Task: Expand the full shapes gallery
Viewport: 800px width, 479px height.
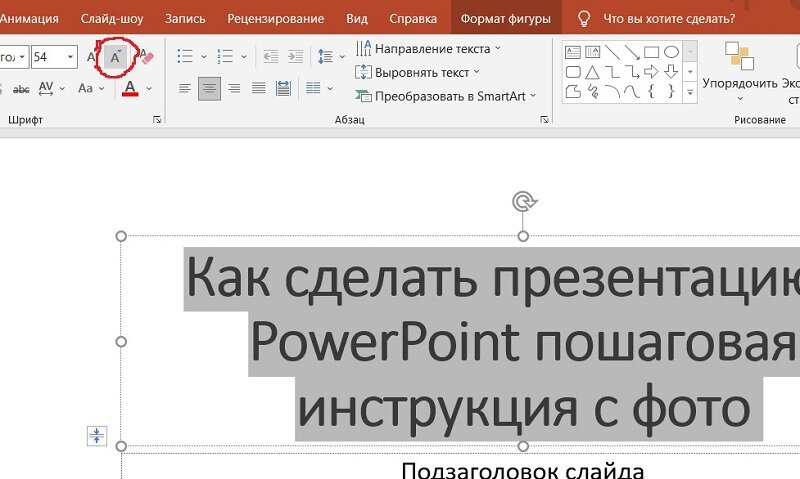Action: (x=690, y=92)
